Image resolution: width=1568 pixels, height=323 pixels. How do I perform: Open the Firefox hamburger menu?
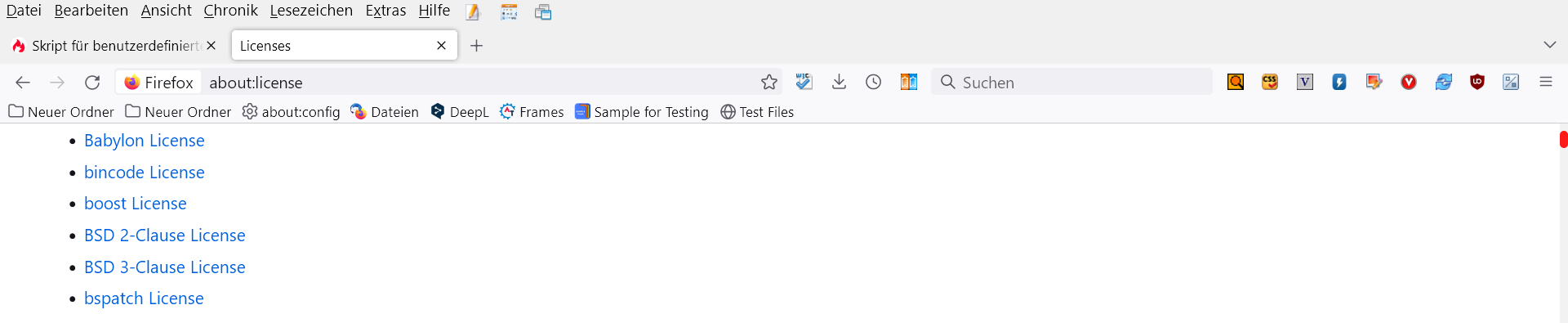point(1545,82)
